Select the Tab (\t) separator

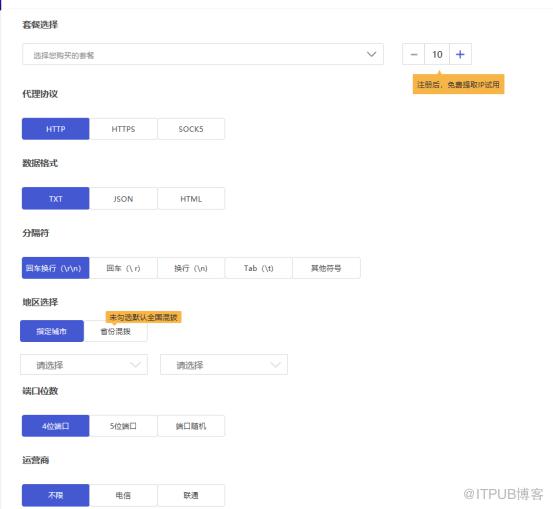(259, 268)
